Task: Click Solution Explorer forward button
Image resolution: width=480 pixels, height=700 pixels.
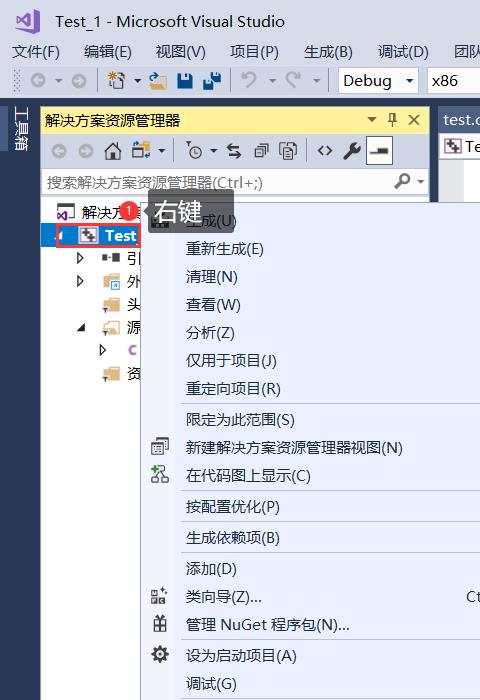Action: click(86, 151)
